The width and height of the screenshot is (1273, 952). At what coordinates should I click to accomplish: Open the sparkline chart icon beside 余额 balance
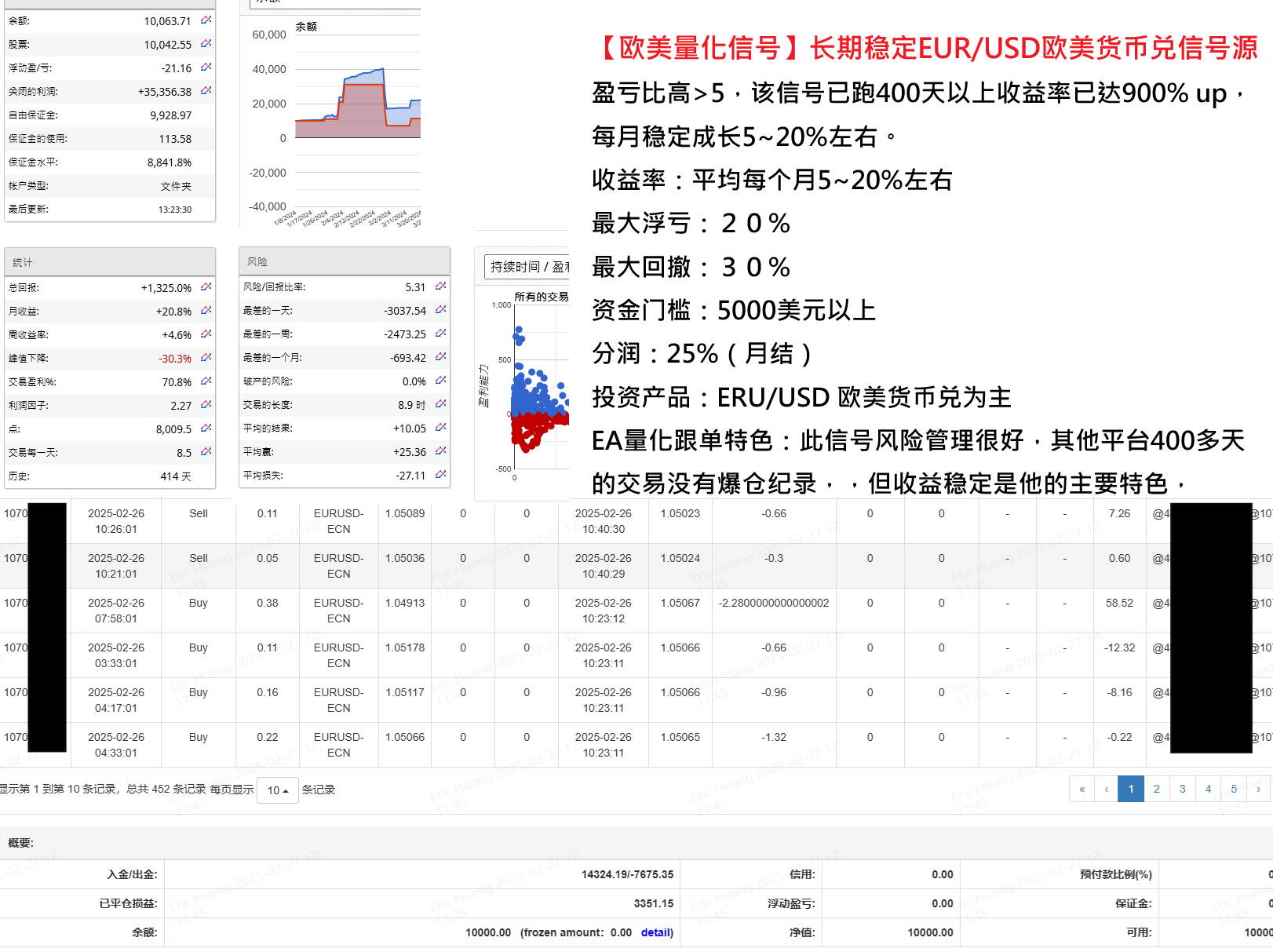coord(206,20)
